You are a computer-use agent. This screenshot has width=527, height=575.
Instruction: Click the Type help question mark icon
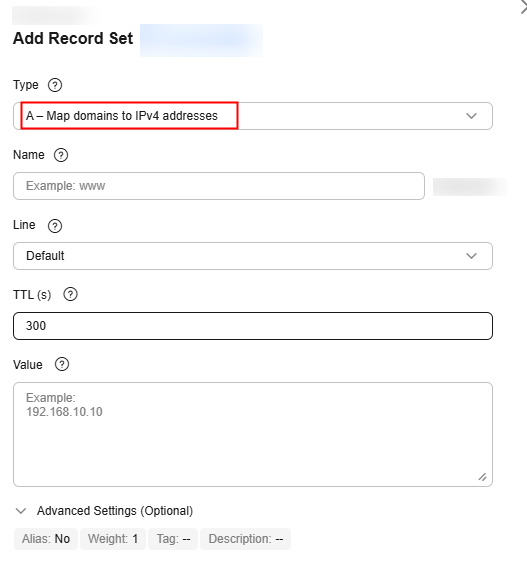[55, 85]
